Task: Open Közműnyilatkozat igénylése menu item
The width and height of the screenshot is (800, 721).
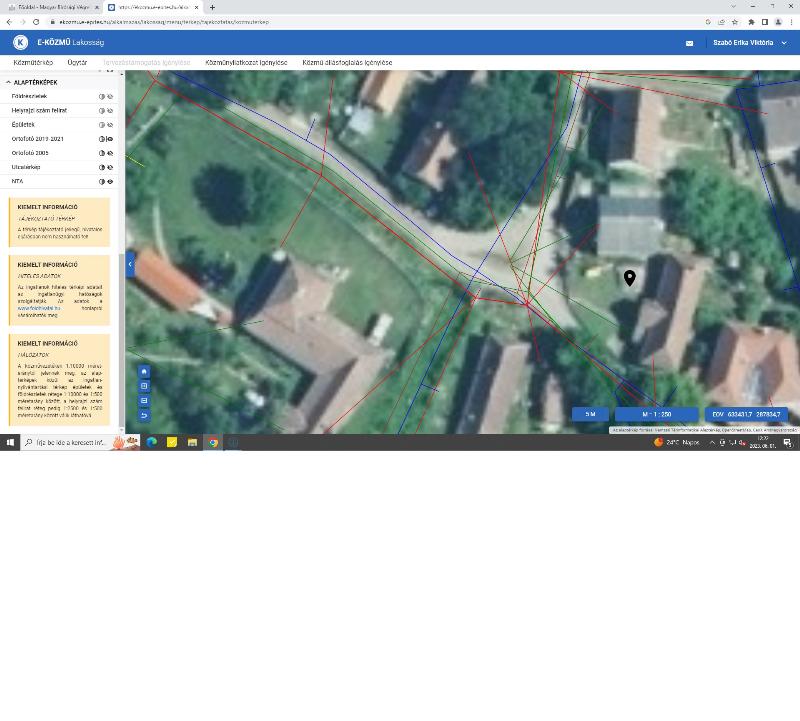Action: pyautogui.click(x=246, y=62)
